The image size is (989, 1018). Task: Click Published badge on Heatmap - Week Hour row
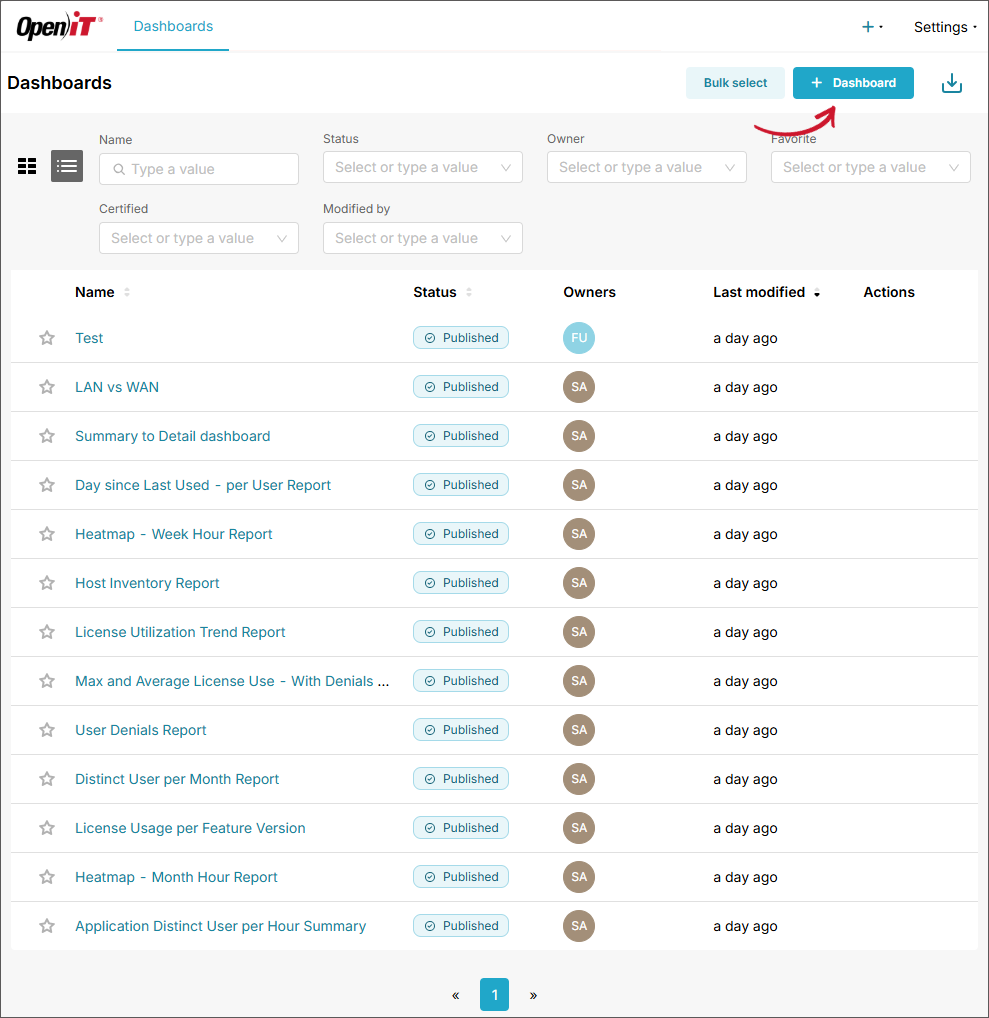point(461,534)
